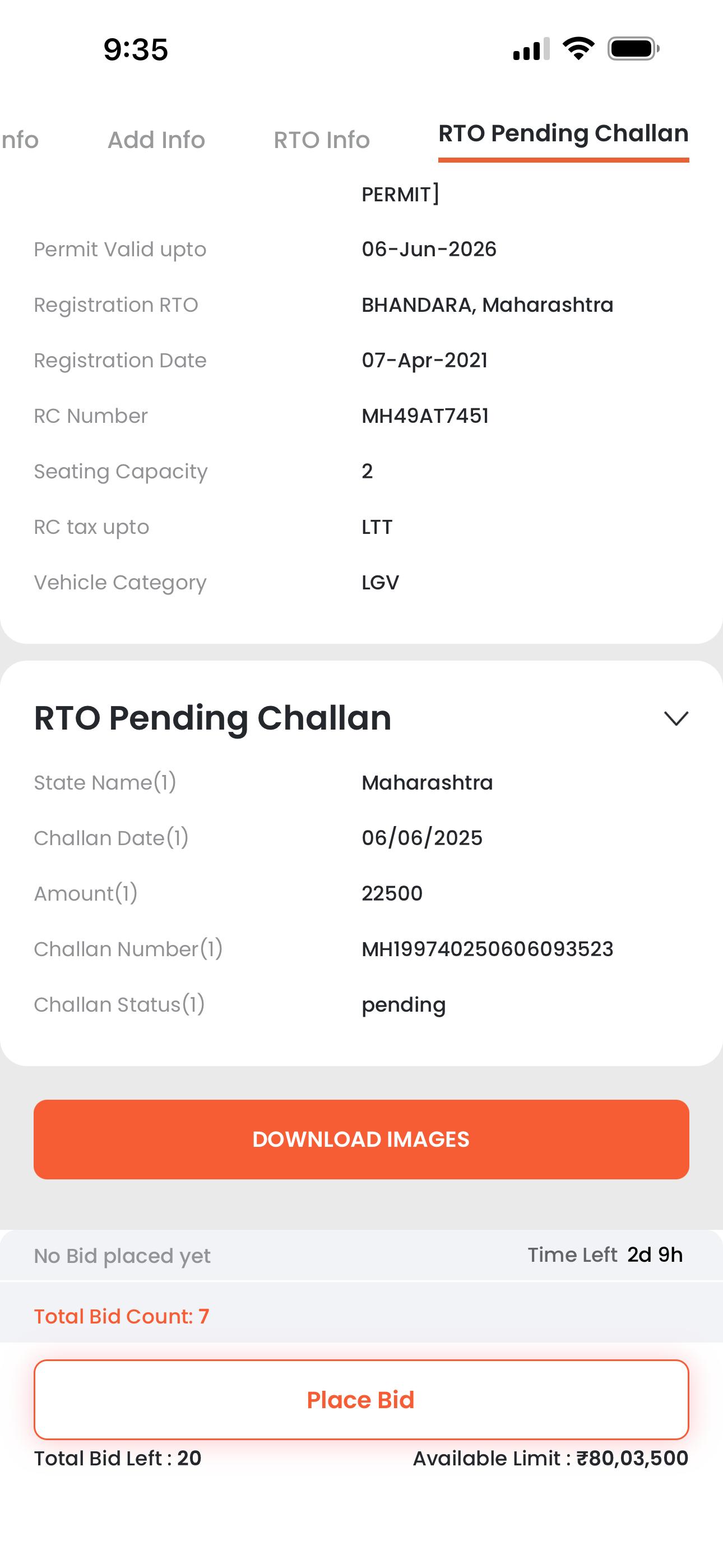
Task: Tap the challan number MH19974025060609​3523
Action: [487, 949]
